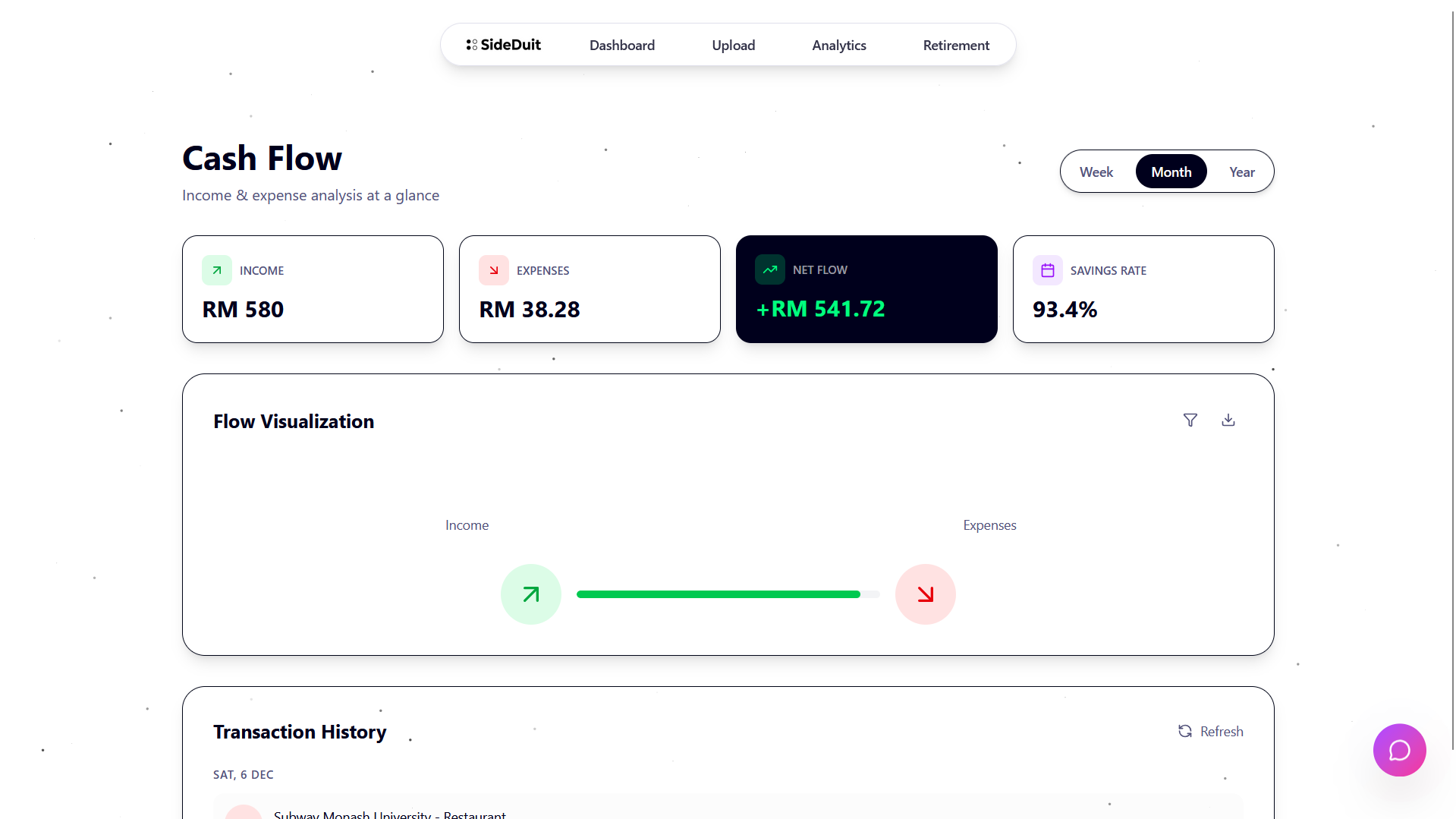The width and height of the screenshot is (1456, 819).
Task: Click the large red Expenses circle in flow chart
Action: [x=926, y=594]
